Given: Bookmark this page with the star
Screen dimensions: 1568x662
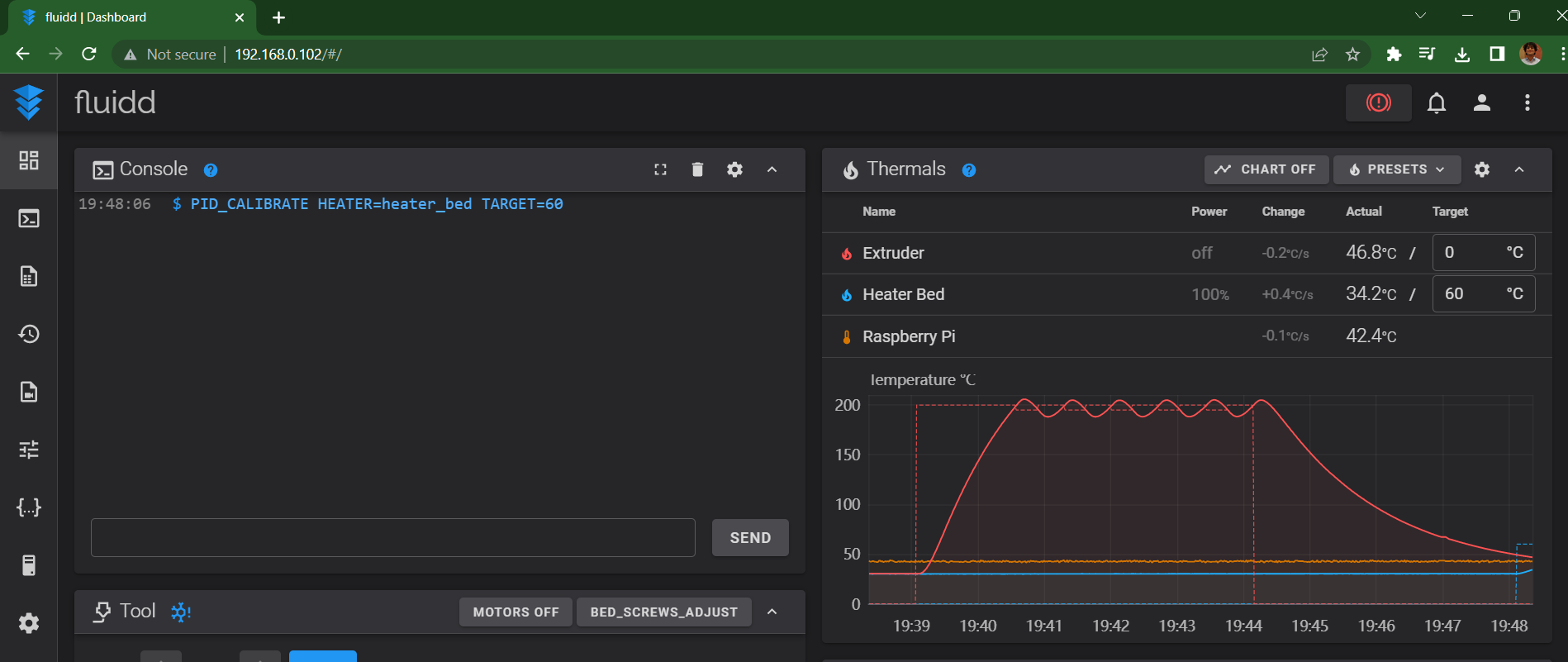Looking at the screenshot, I should [1352, 55].
